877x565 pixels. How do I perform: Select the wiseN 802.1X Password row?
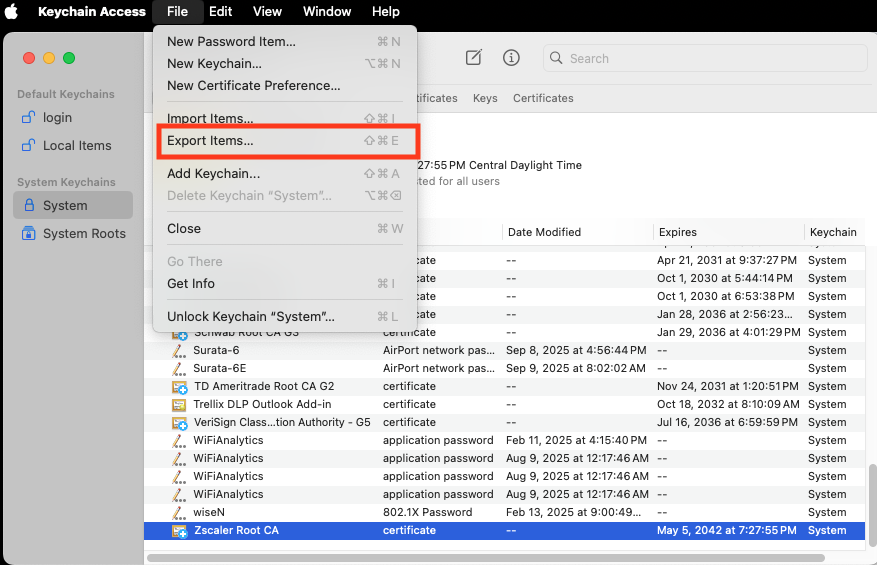[x=504, y=512]
